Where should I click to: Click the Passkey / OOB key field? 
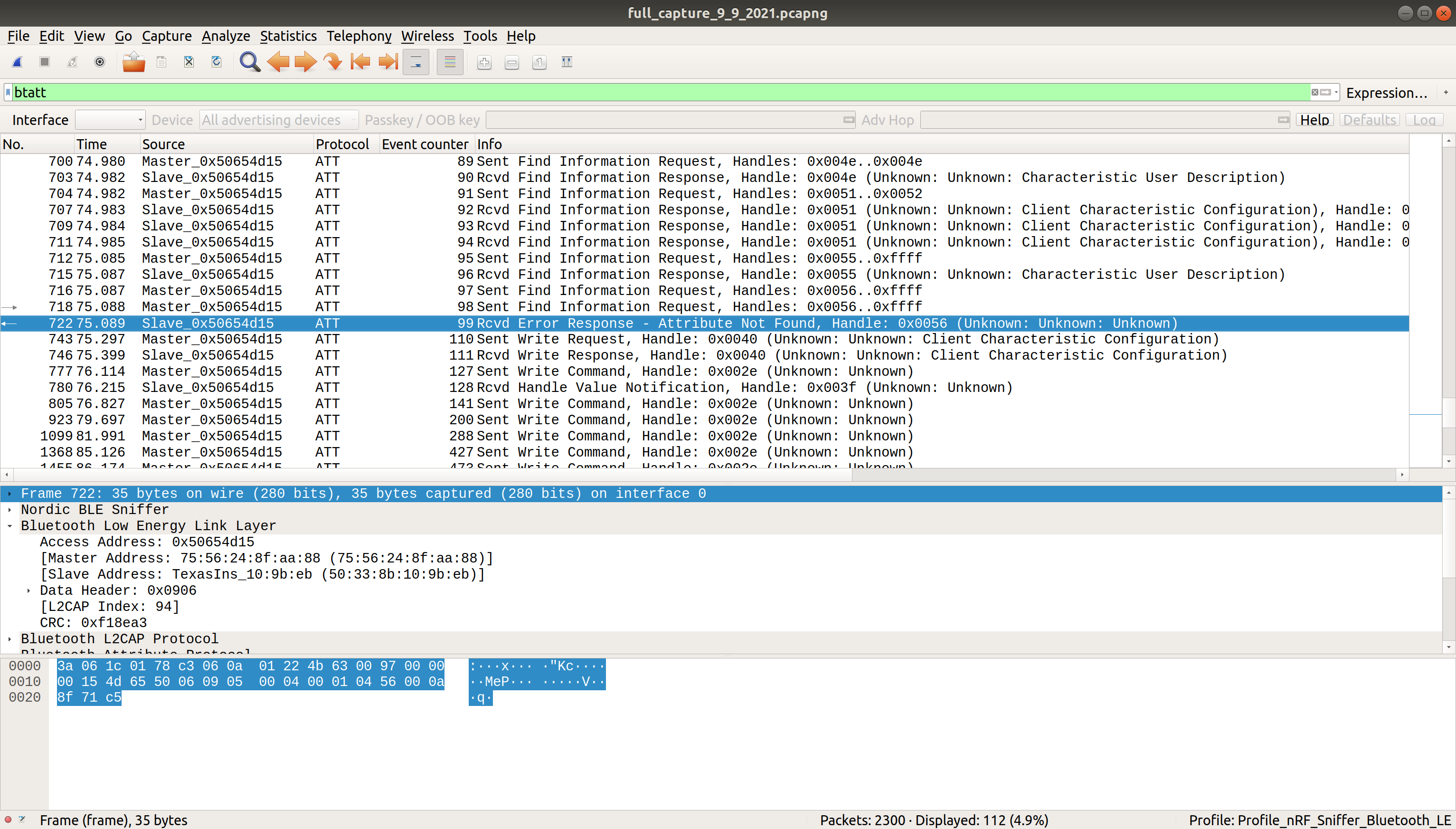(x=670, y=120)
